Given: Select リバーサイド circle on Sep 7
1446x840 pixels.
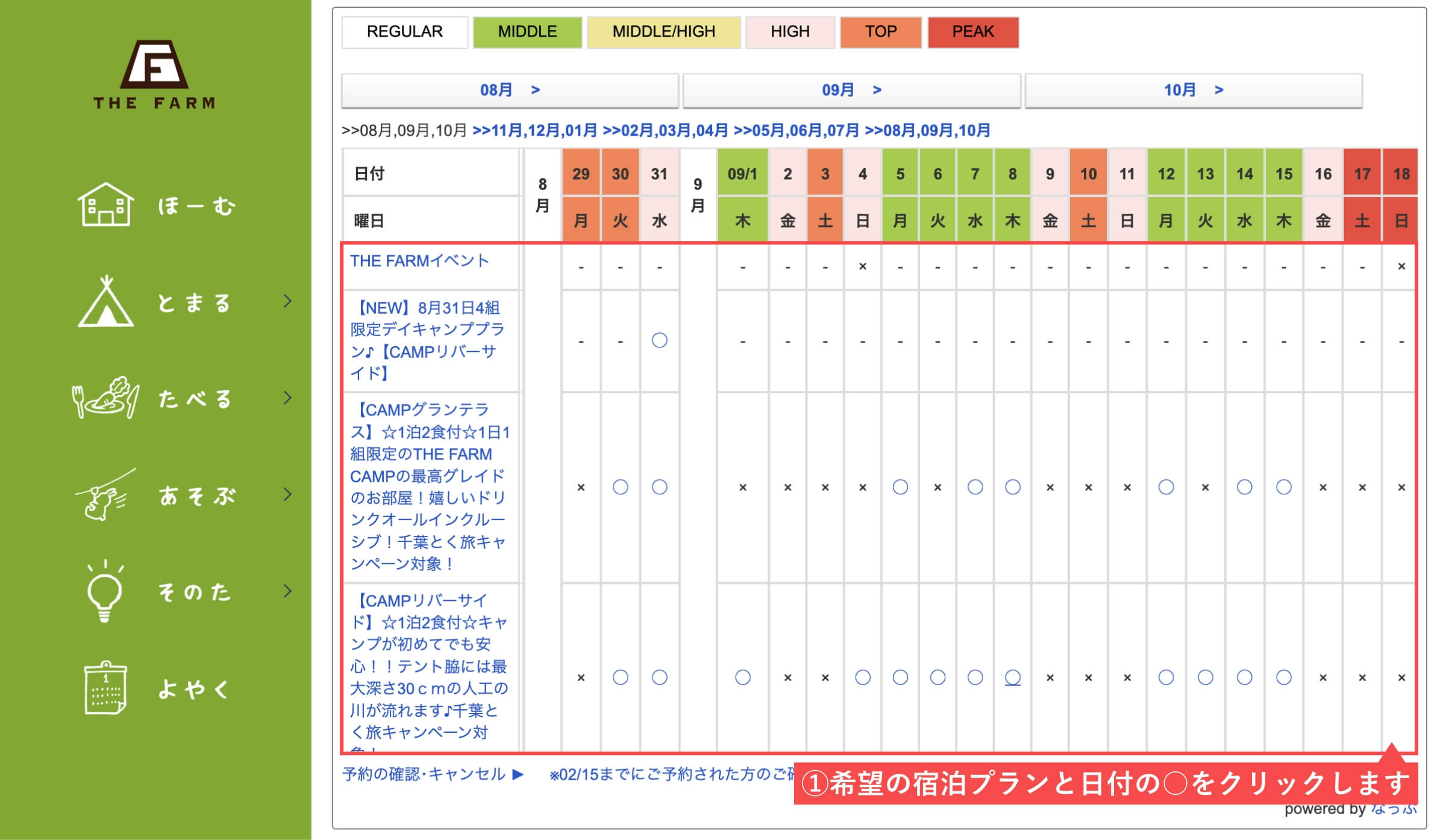Looking at the screenshot, I should [x=975, y=677].
